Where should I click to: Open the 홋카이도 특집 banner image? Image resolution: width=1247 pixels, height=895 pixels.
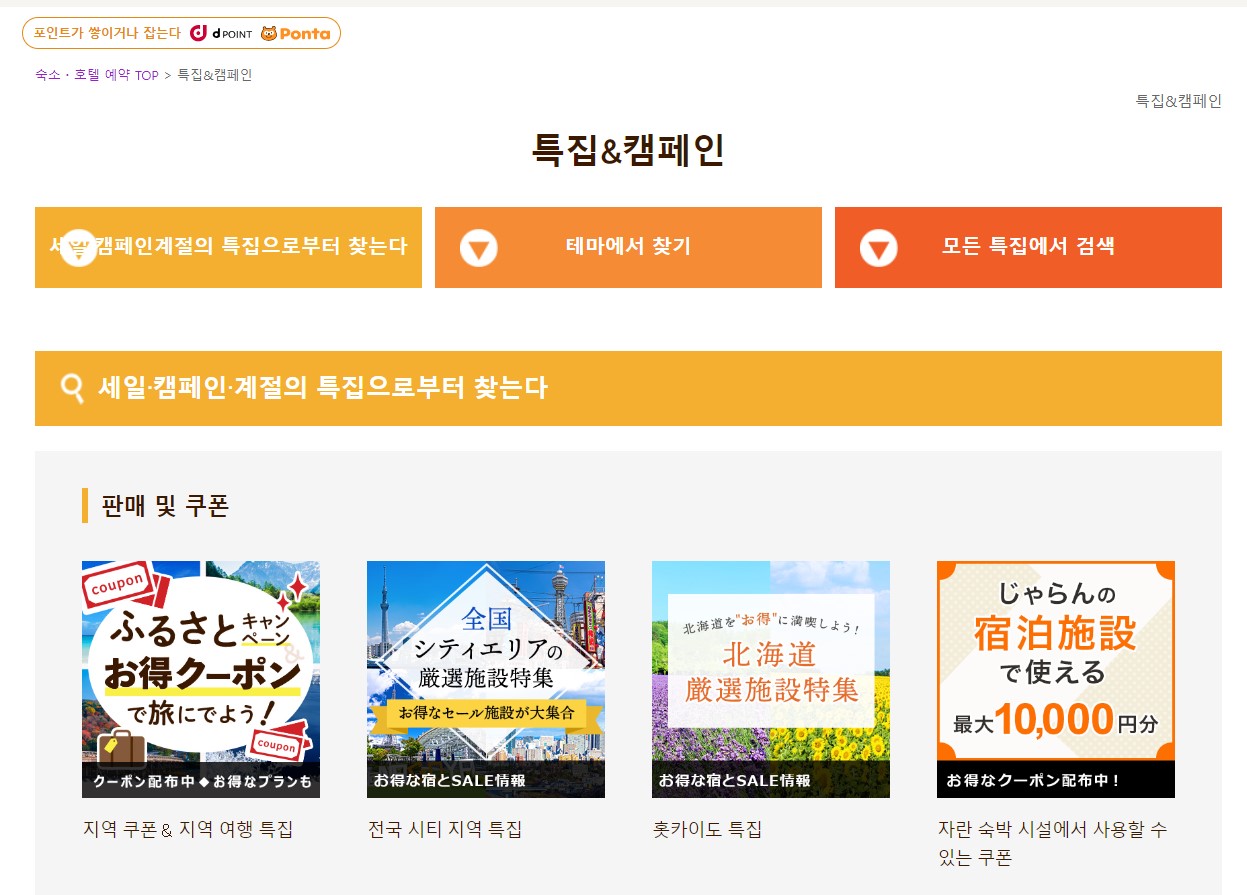point(771,679)
